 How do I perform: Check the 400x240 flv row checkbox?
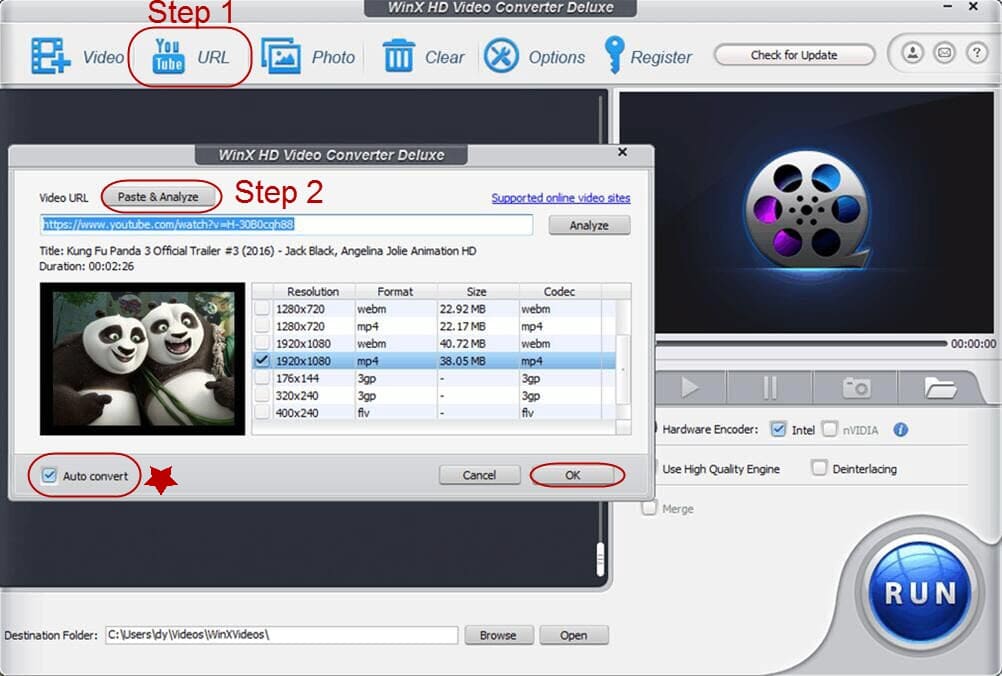pos(262,412)
